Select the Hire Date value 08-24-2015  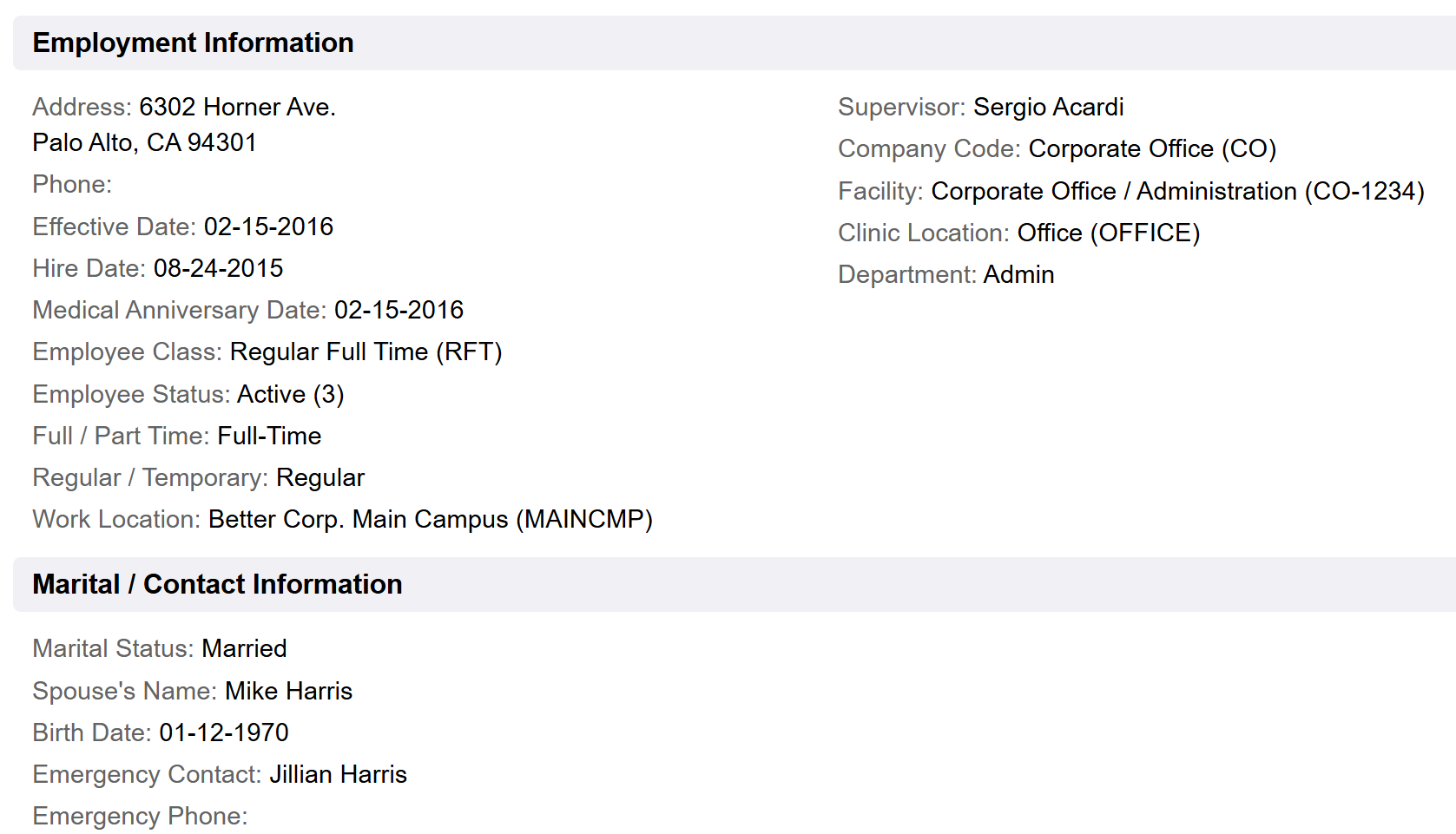(218, 268)
